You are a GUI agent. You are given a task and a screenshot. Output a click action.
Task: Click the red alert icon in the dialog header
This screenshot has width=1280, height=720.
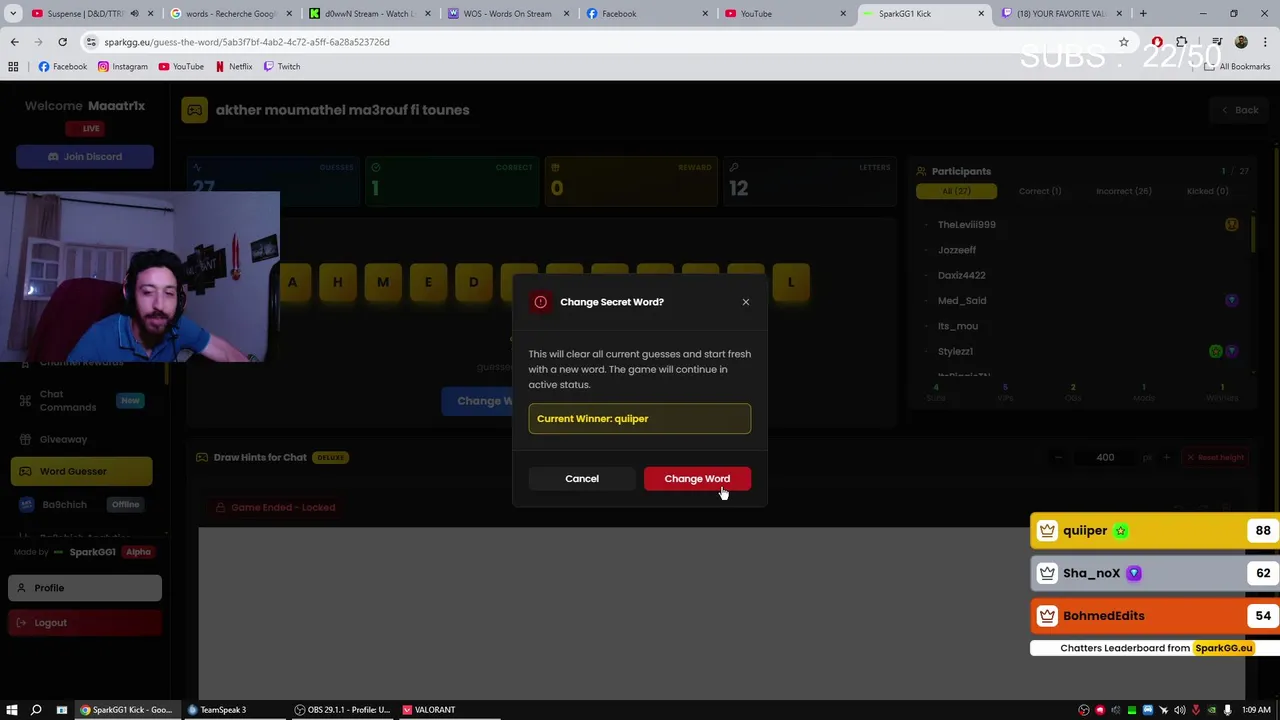[x=540, y=301]
